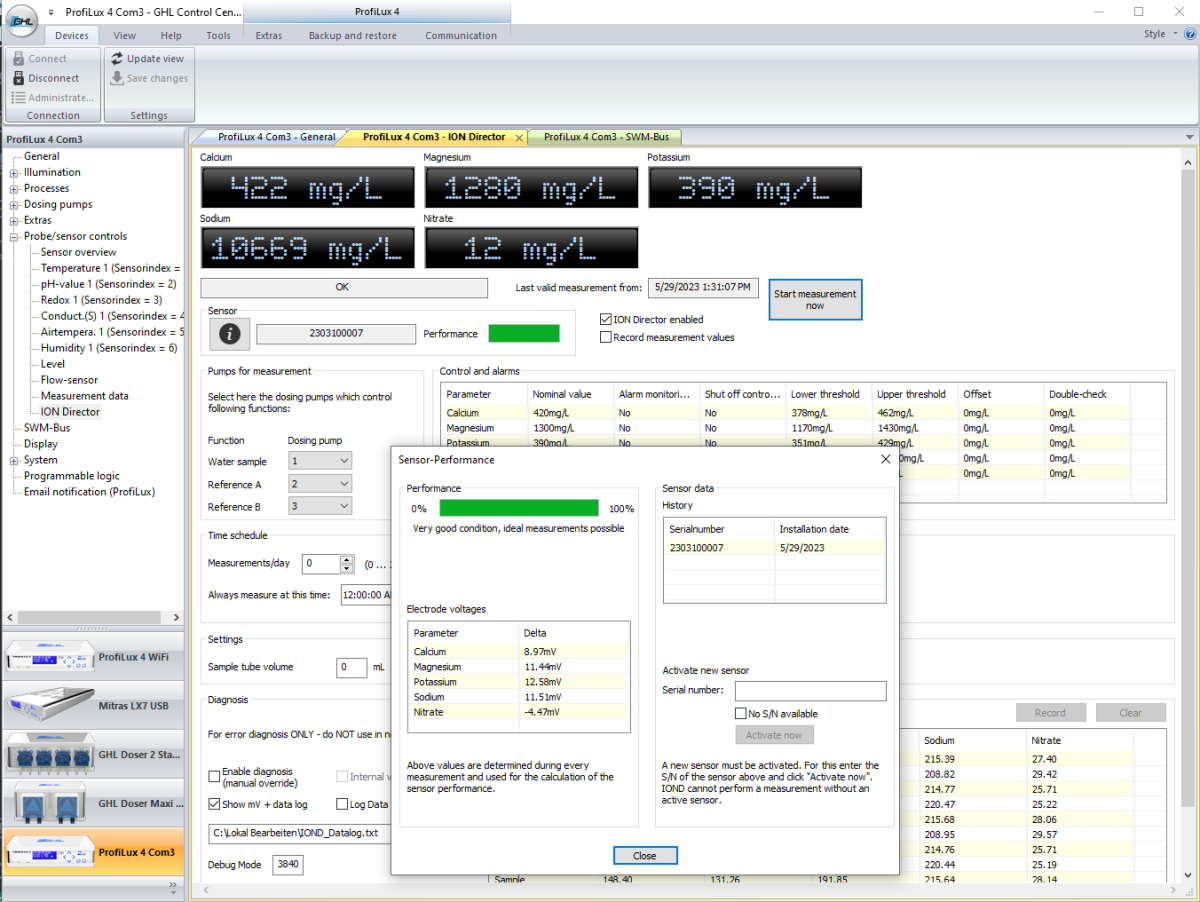Select Sensor overview in the tree
The width and height of the screenshot is (1200, 902).
(x=78, y=253)
